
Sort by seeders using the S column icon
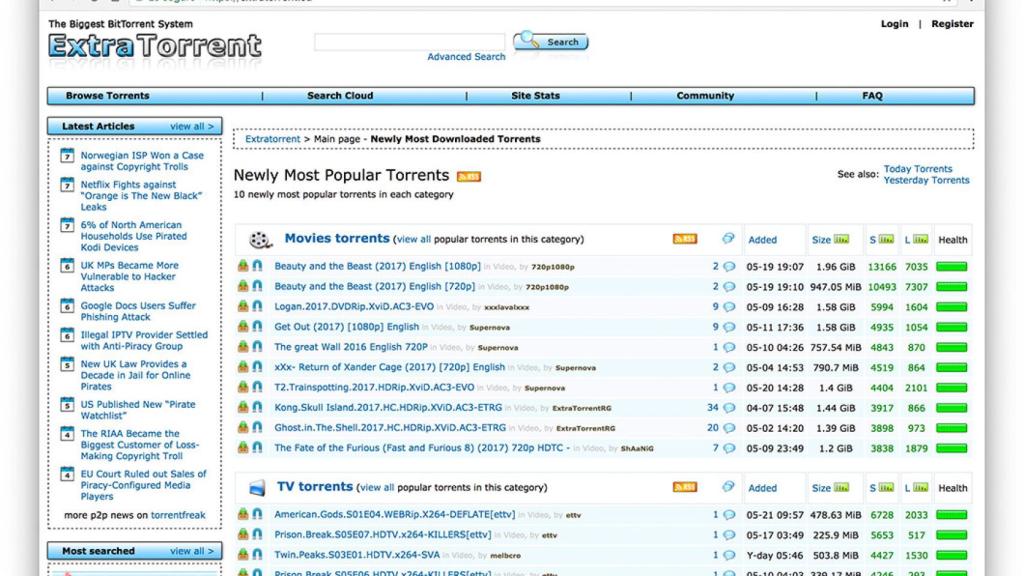point(887,239)
